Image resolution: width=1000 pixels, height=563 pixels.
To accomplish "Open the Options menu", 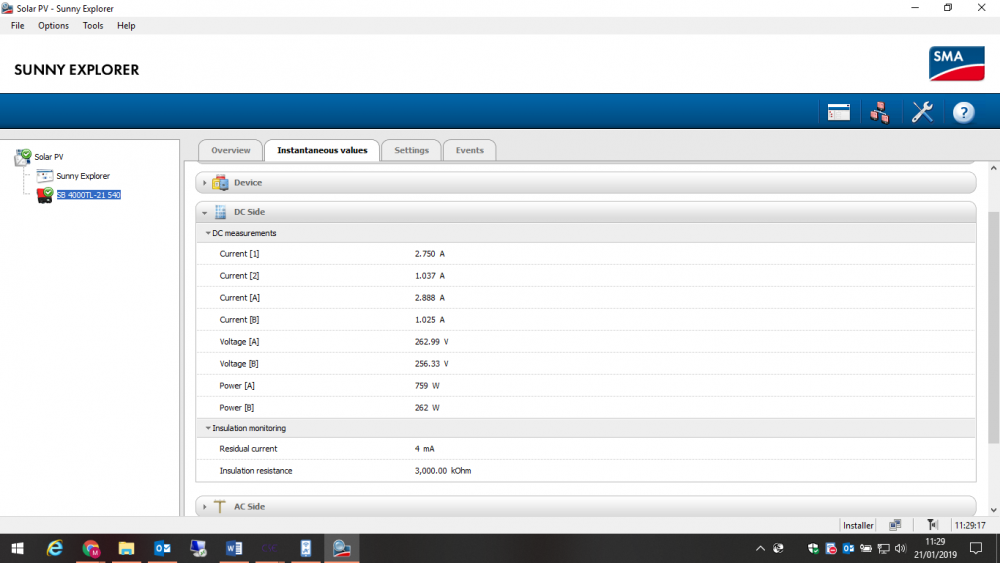I will tap(53, 26).
